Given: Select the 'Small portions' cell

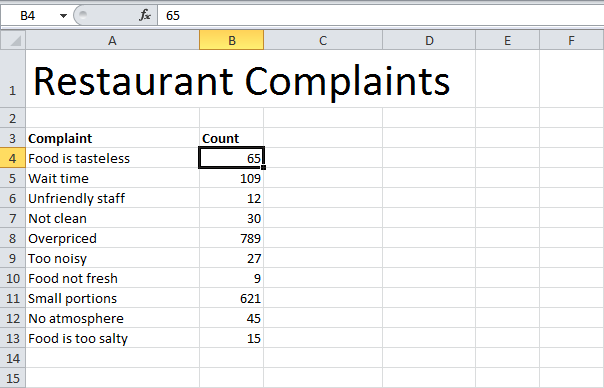Looking at the screenshot, I should pos(112,298).
